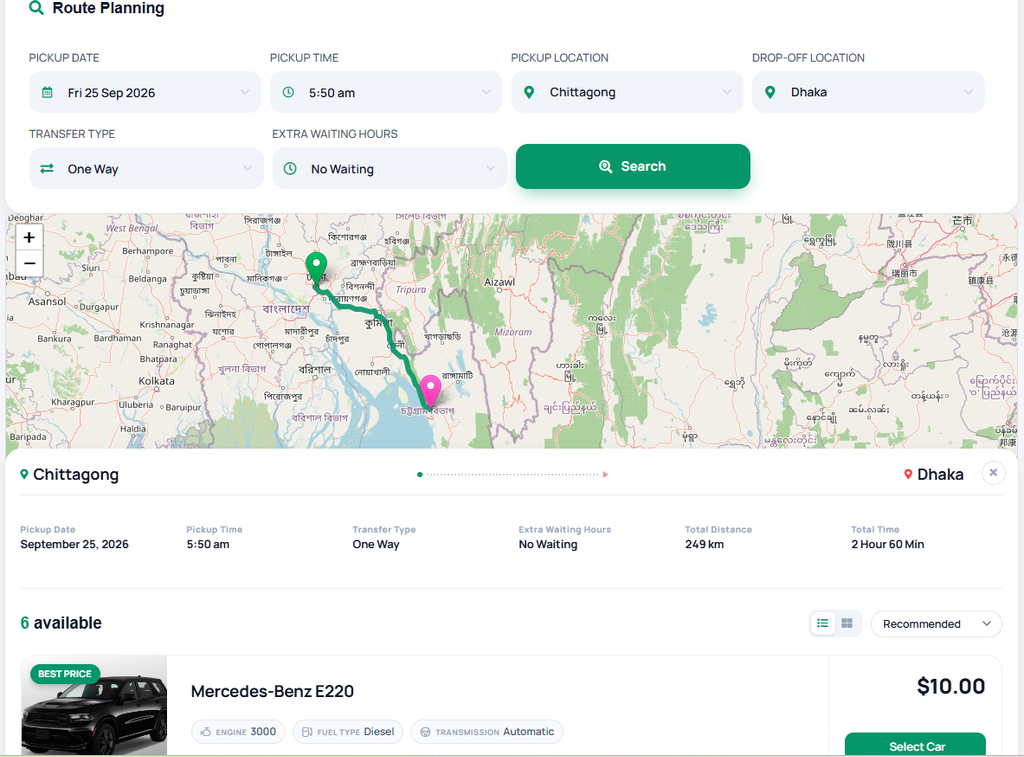Click the engine icon on Mercedes card

206,732
